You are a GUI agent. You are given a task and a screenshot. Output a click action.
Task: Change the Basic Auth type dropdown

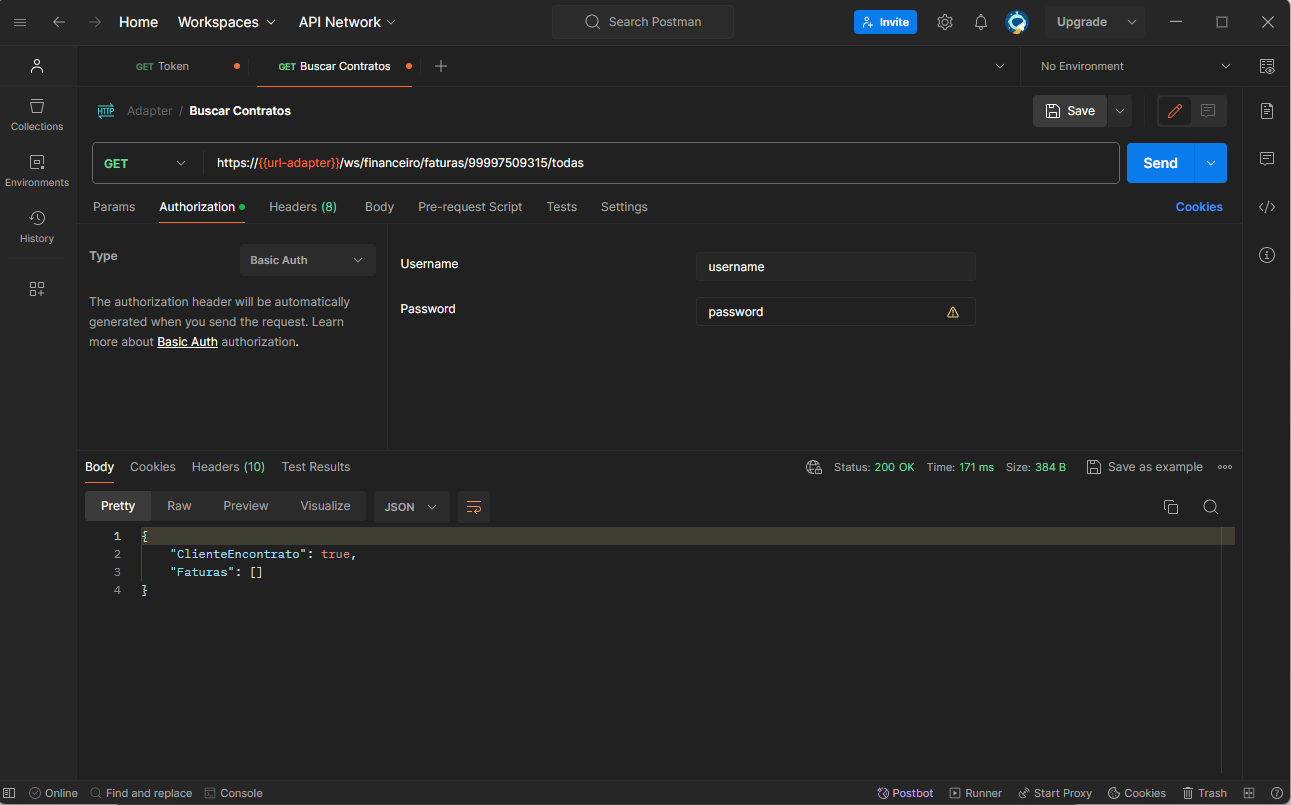point(308,260)
